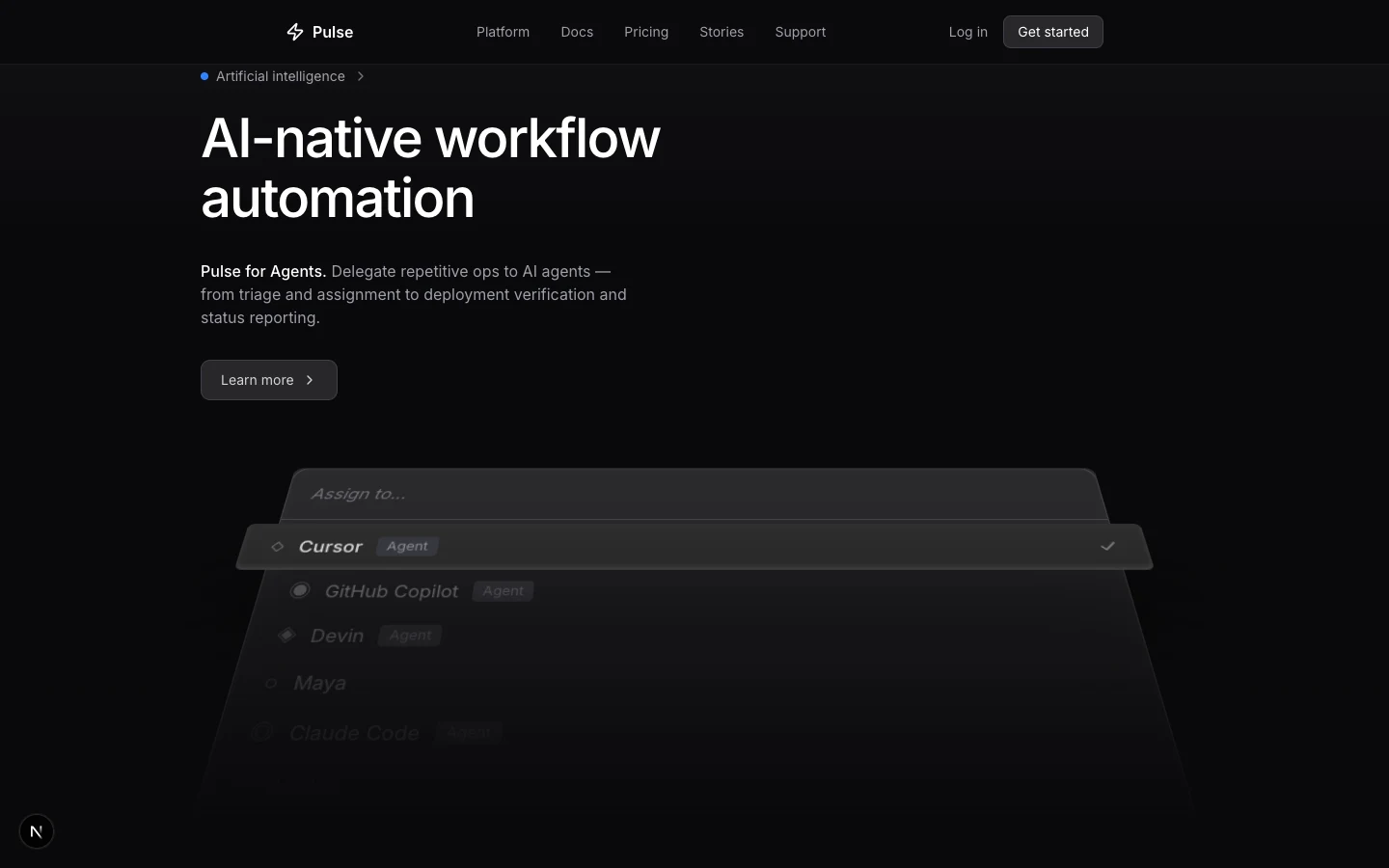Open the Artificial intelligence category link

coord(281,76)
